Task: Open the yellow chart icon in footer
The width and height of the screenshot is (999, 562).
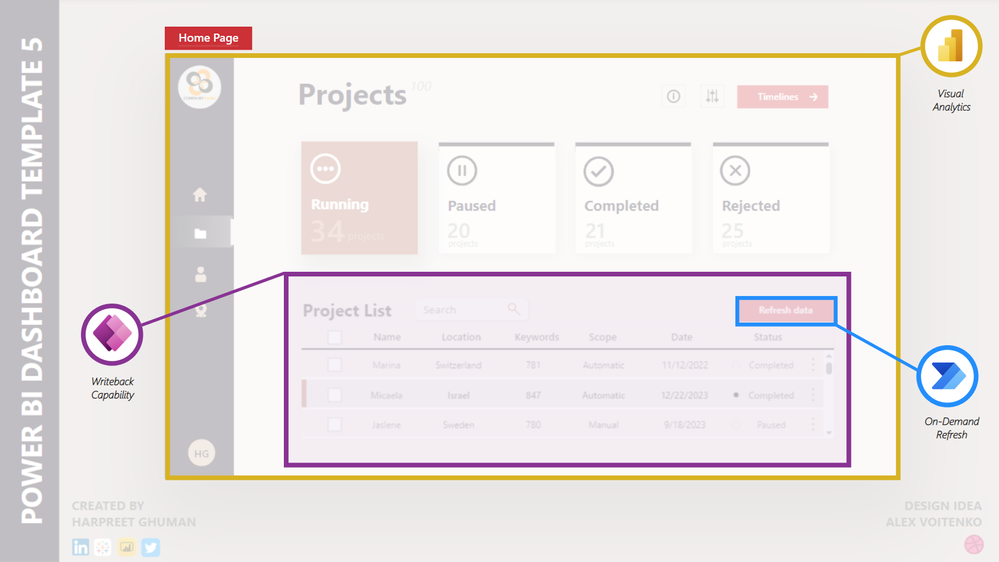Action: [127, 547]
